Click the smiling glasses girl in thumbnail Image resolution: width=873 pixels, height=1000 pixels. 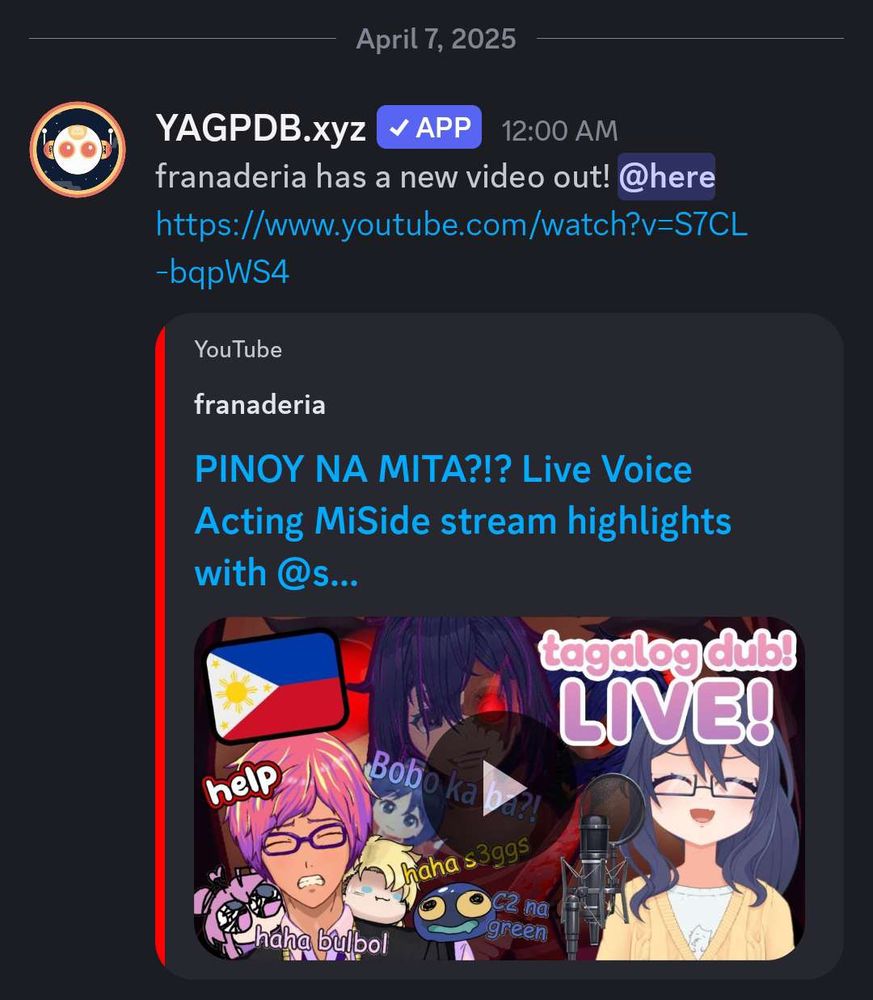coord(701,848)
